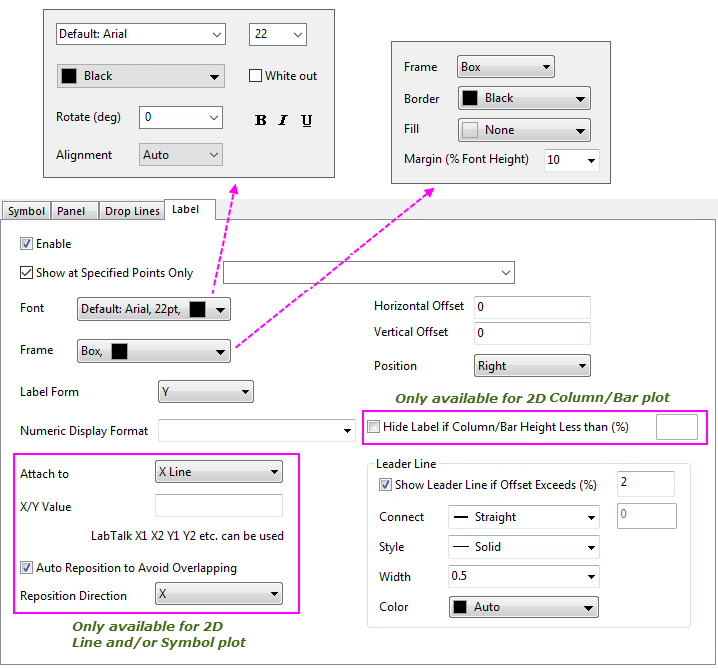The image size is (718, 668).
Task: Select the Panel tab
Action: 72,211
